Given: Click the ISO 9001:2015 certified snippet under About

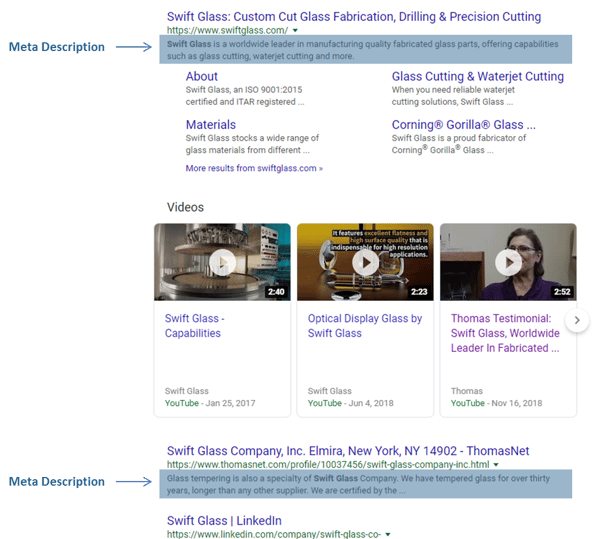Looking at the screenshot, I should (x=245, y=96).
